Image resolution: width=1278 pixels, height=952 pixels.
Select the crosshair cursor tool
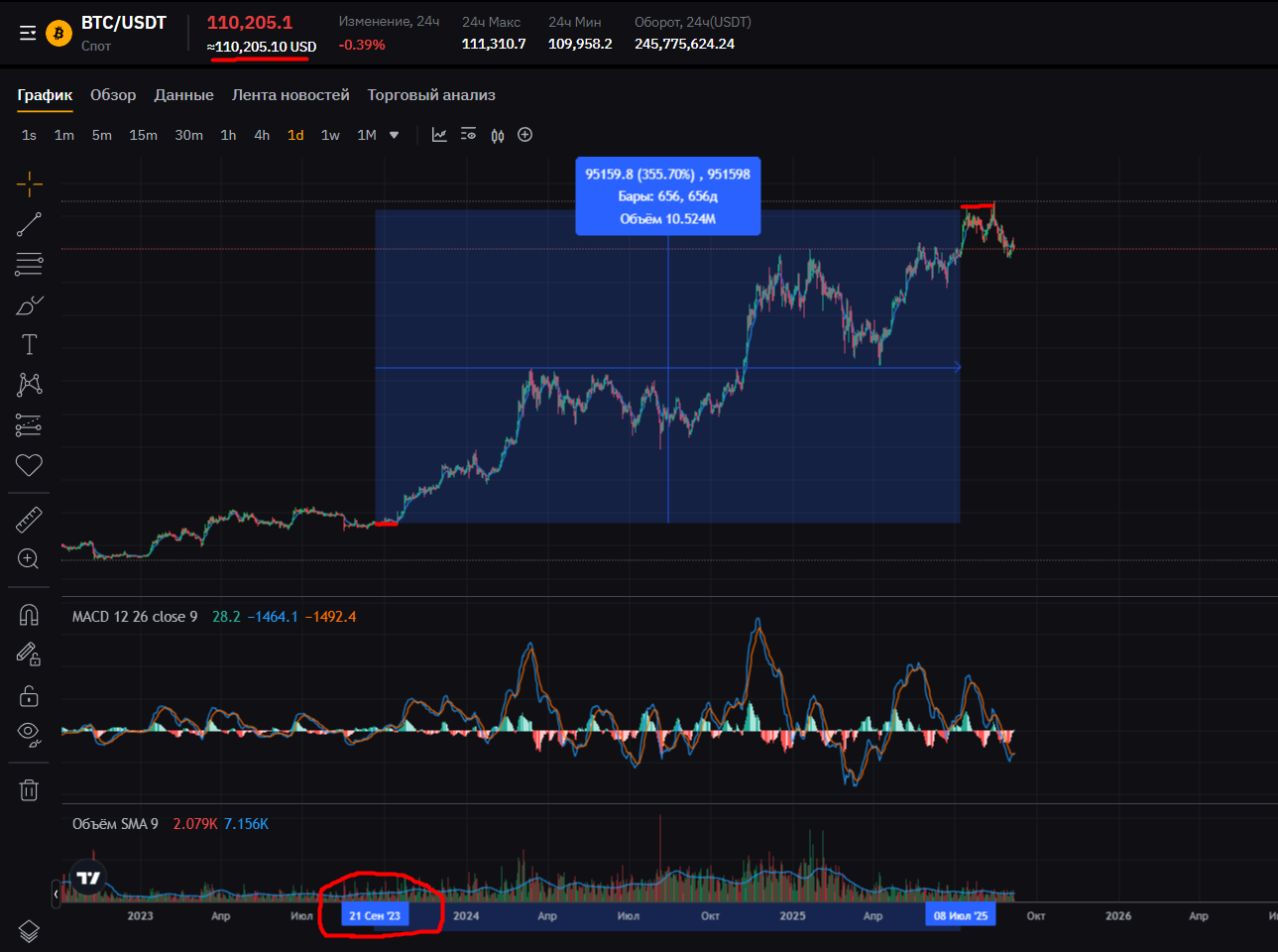coord(29,183)
